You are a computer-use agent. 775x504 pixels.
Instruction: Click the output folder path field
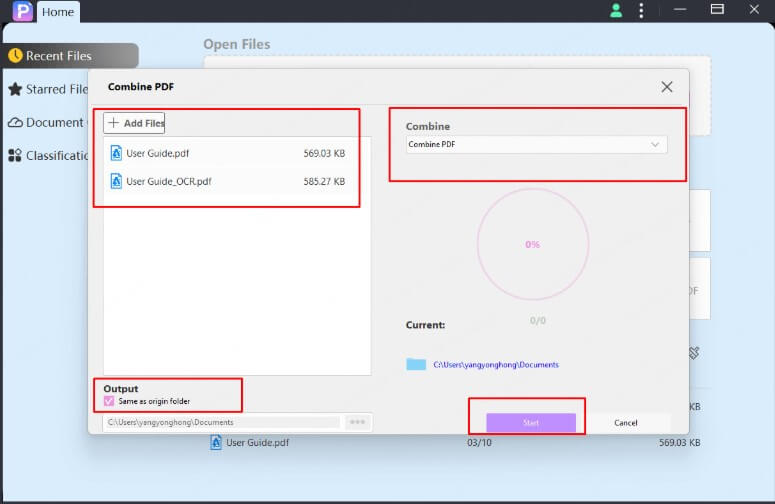221,422
